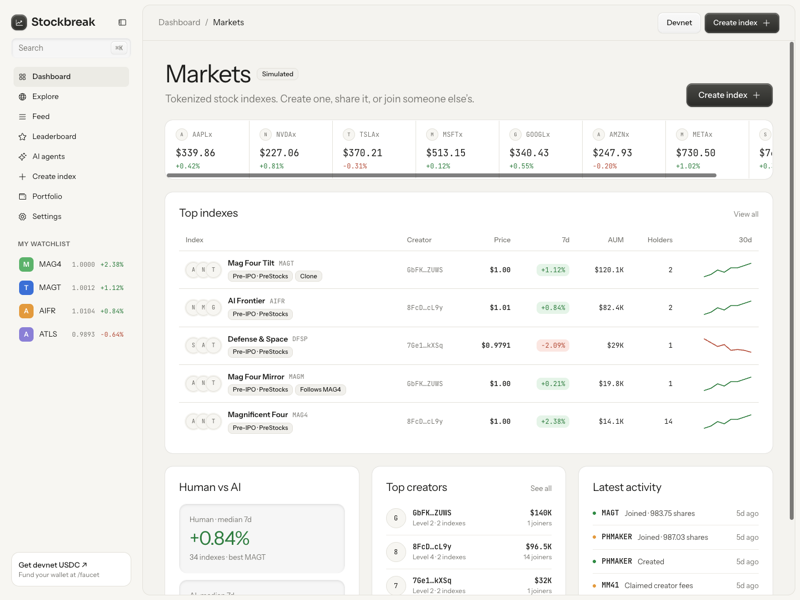Open View all for Top indexes
Screen dimensions: 800x600
(746, 214)
